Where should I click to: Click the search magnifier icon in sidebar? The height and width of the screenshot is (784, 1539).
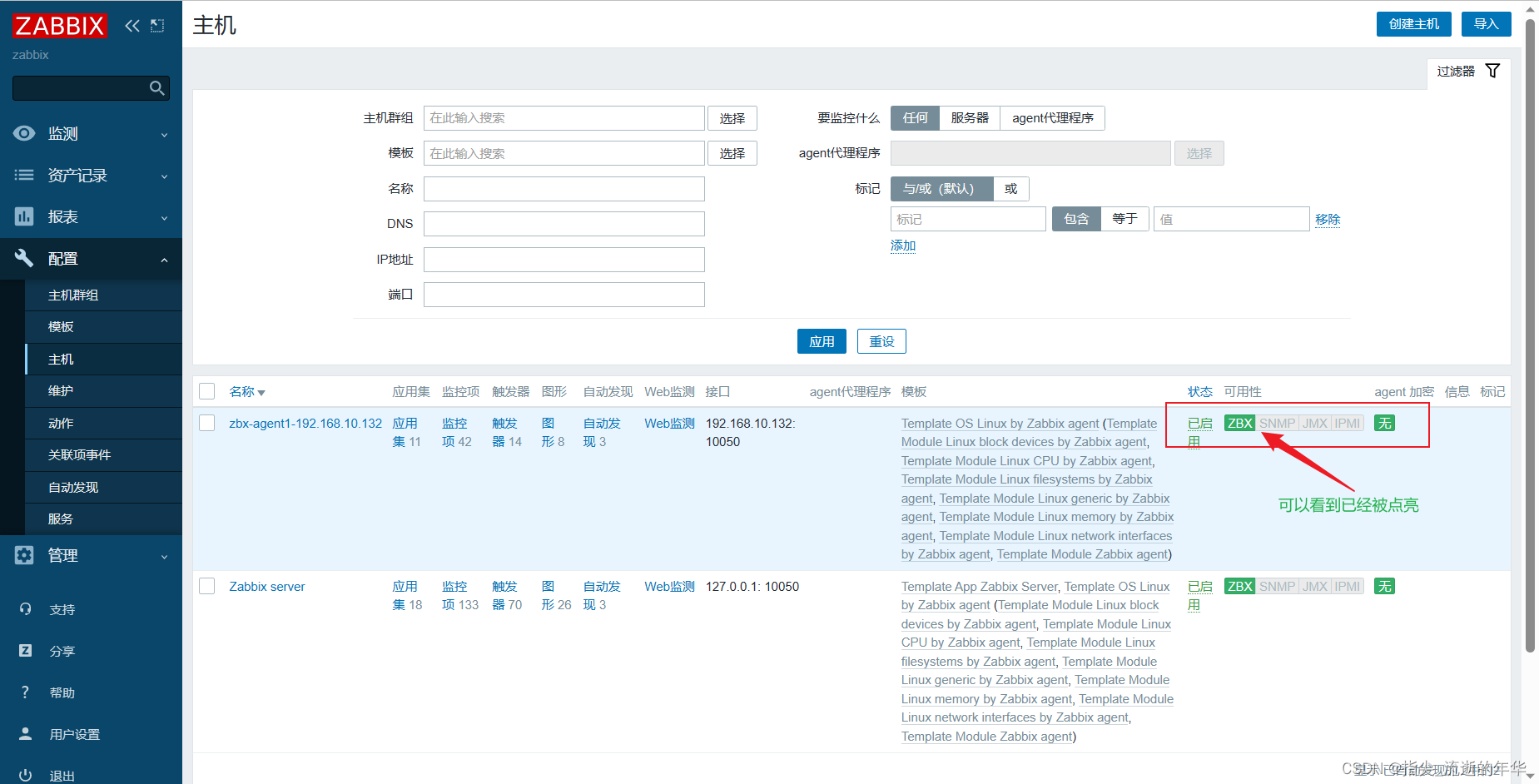coord(156,88)
